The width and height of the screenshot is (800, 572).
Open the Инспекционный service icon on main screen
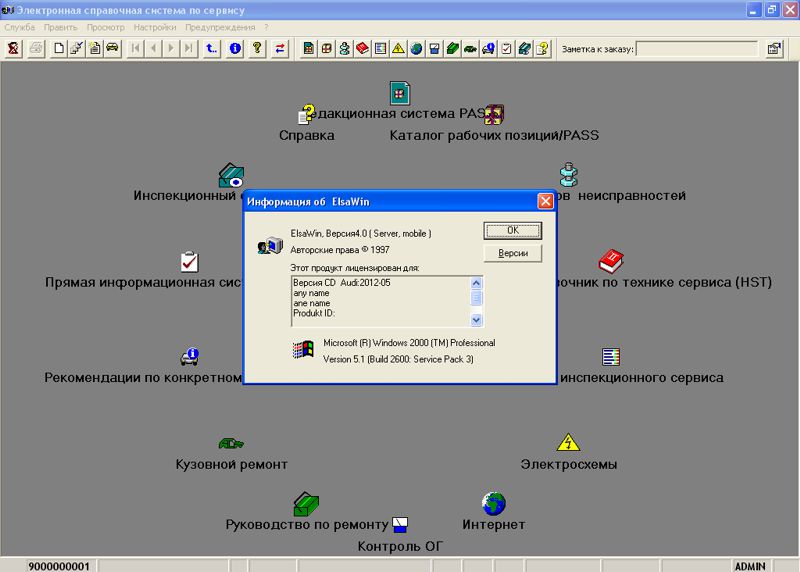click(231, 175)
